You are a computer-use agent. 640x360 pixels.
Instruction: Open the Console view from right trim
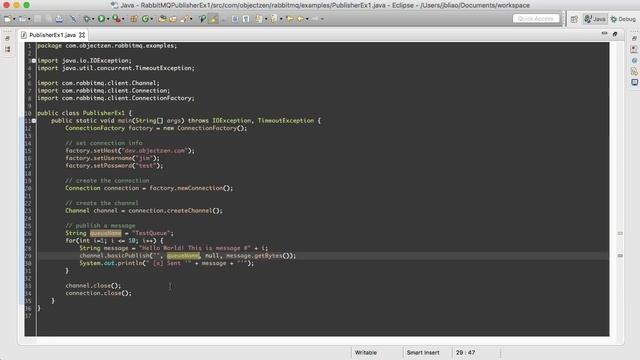(634, 82)
